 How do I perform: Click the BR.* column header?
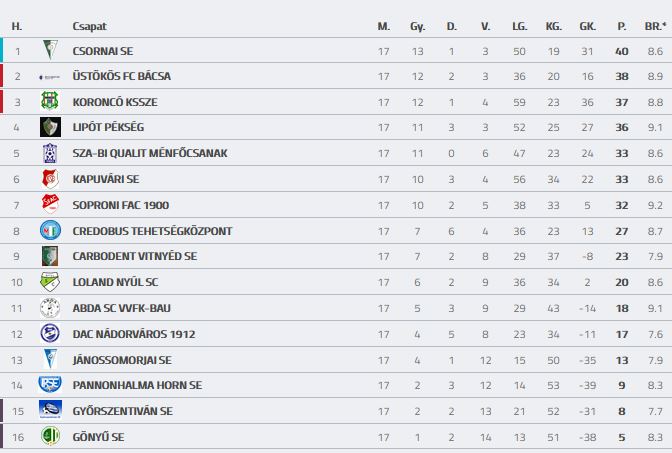point(653,25)
